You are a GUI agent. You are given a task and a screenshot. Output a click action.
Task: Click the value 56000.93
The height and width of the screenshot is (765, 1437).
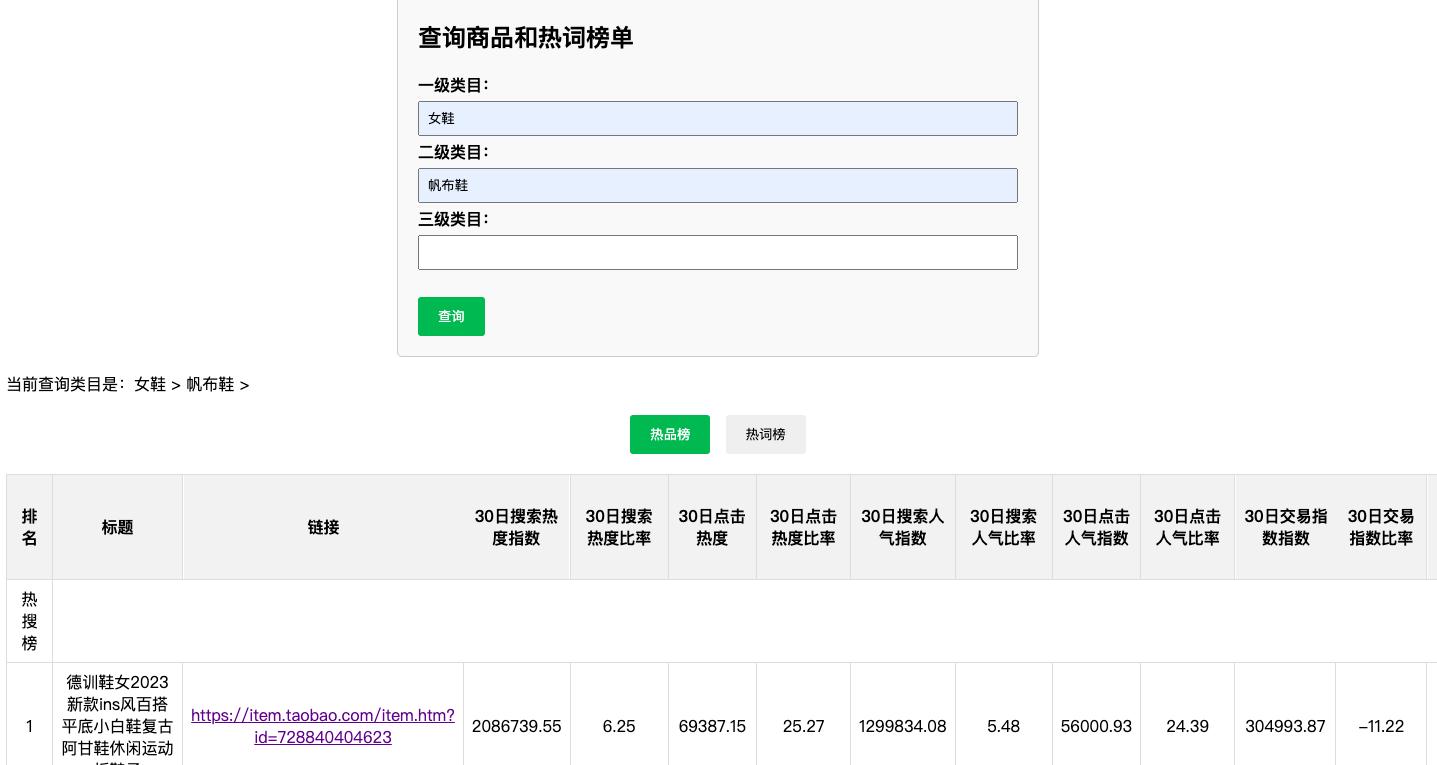[1096, 726]
